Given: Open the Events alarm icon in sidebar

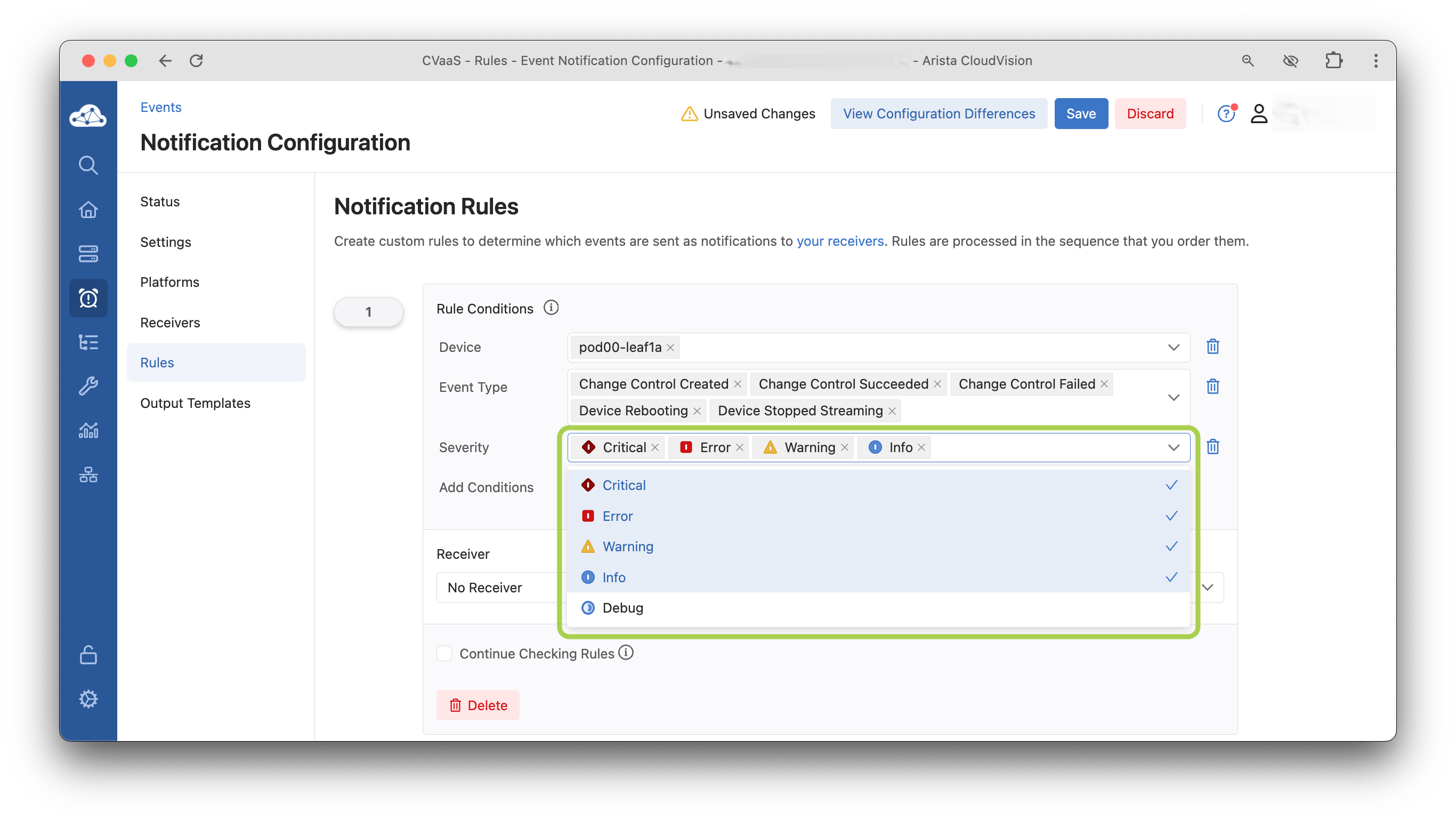Looking at the screenshot, I should click(x=88, y=298).
